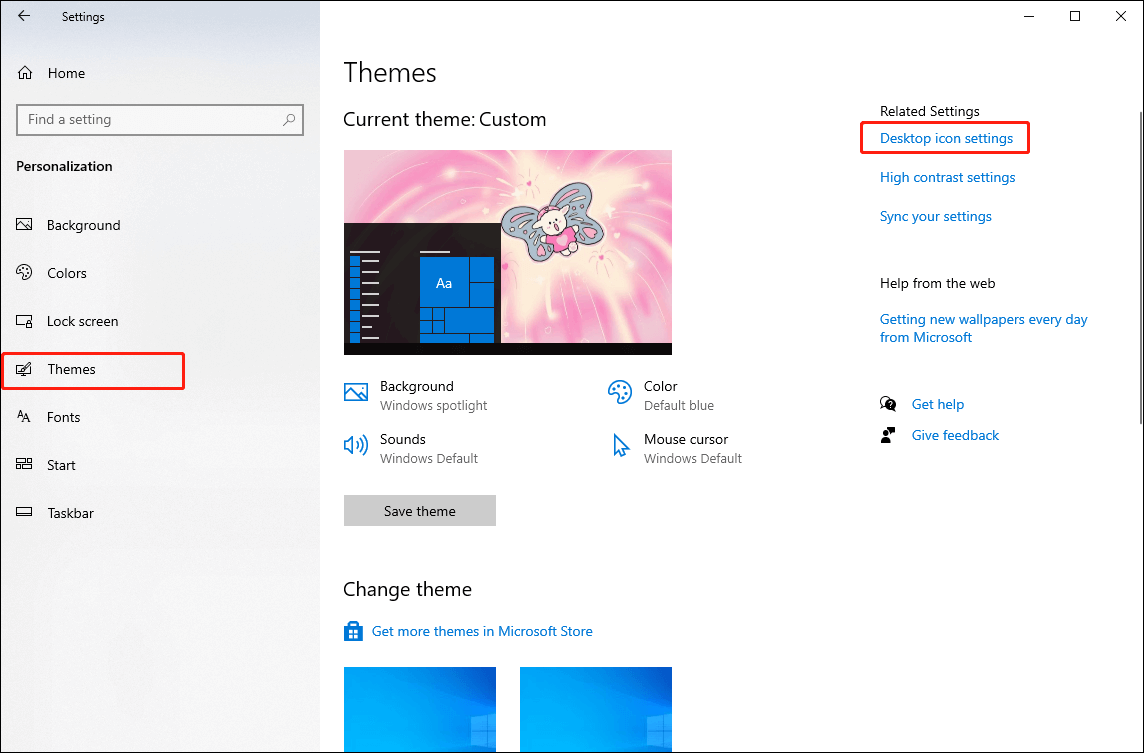Viewport: 1144px width, 753px height.
Task: Click the Microsoft Store bag icon
Action: [x=353, y=631]
